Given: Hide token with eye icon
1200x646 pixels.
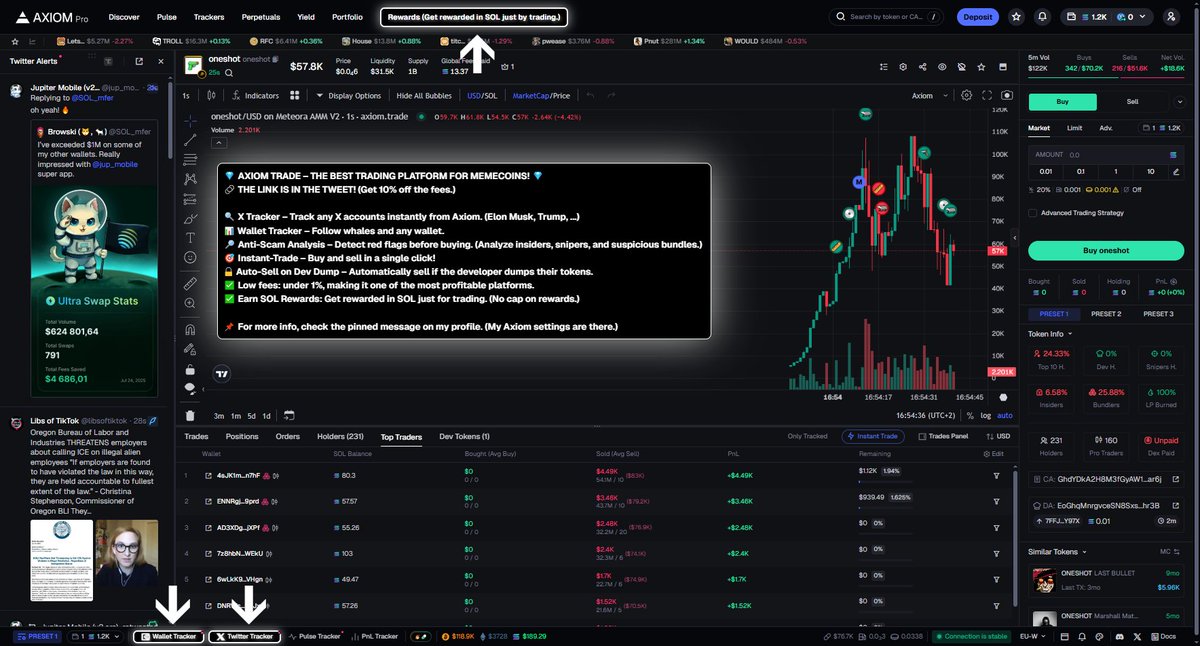Looking at the screenshot, I should point(941,67).
